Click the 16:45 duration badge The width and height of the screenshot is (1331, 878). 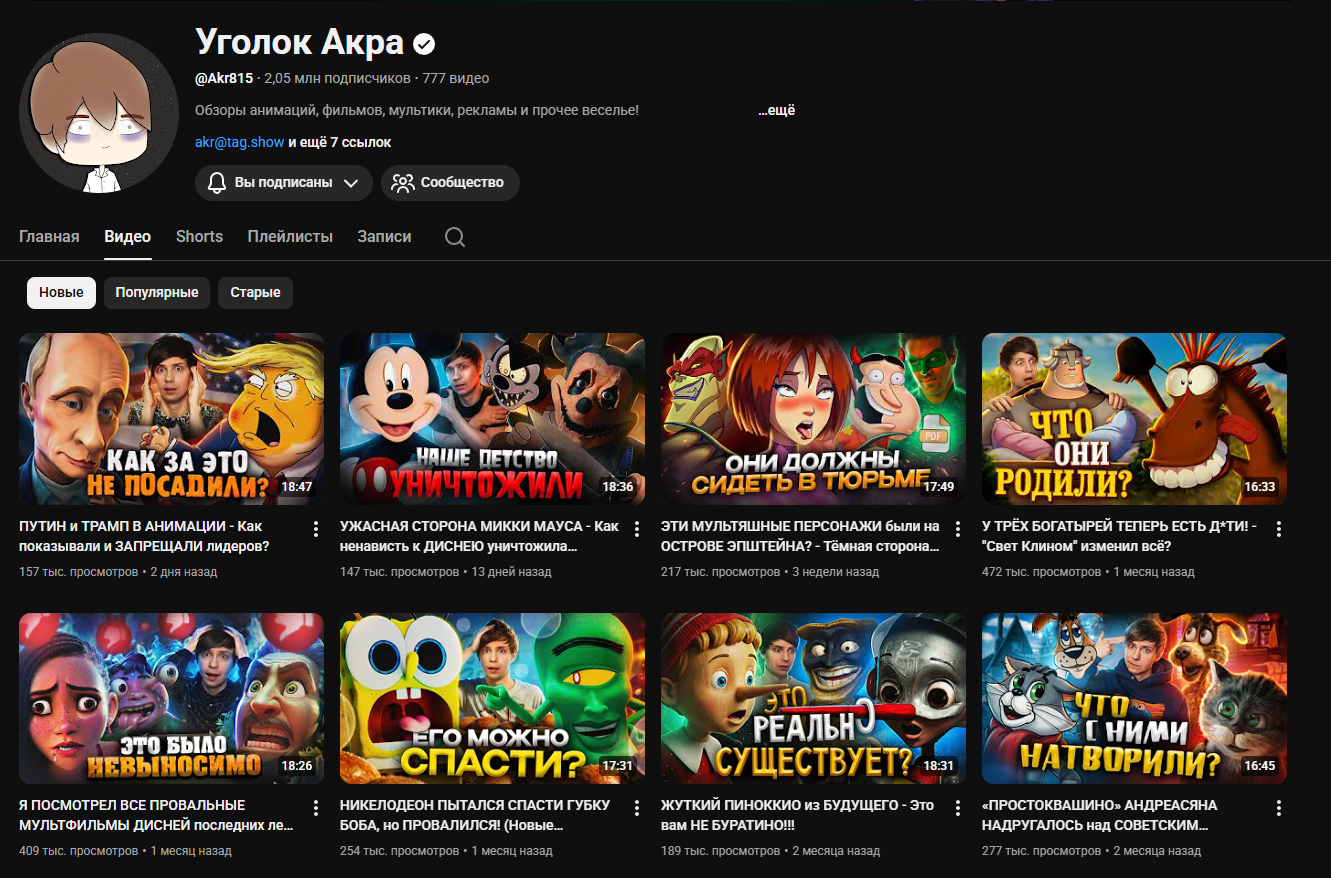click(1260, 766)
